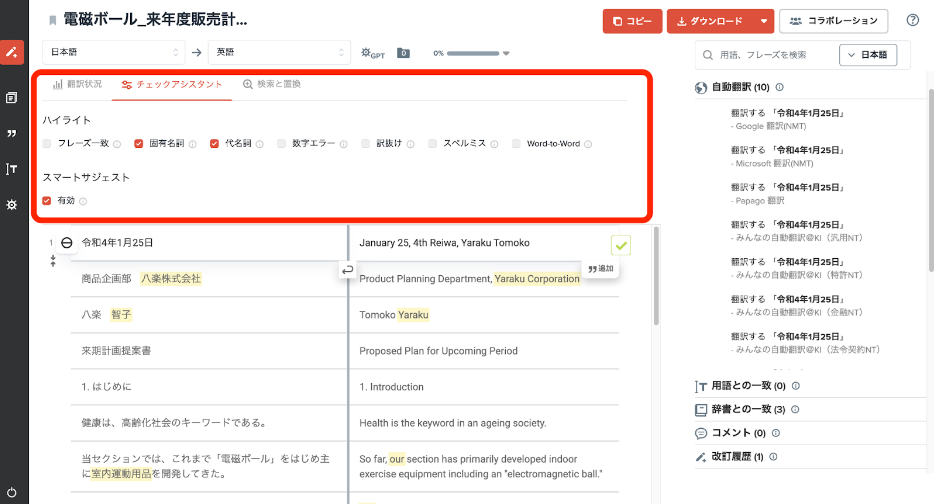Image resolution: width=948 pixels, height=504 pixels.
Task: Enable the フレーズ一致 highlight checkbox
Action: [47, 144]
